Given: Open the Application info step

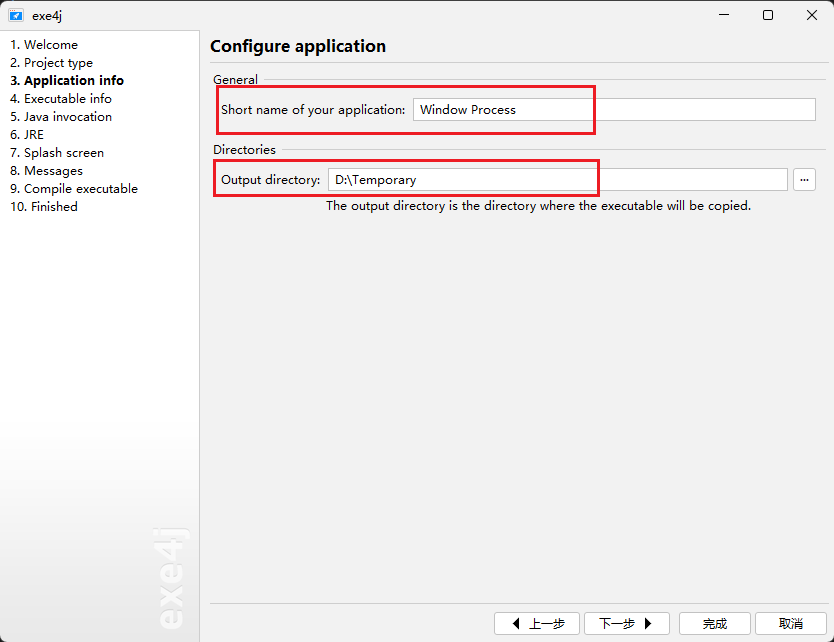Looking at the screenshot, I should 66,80.
